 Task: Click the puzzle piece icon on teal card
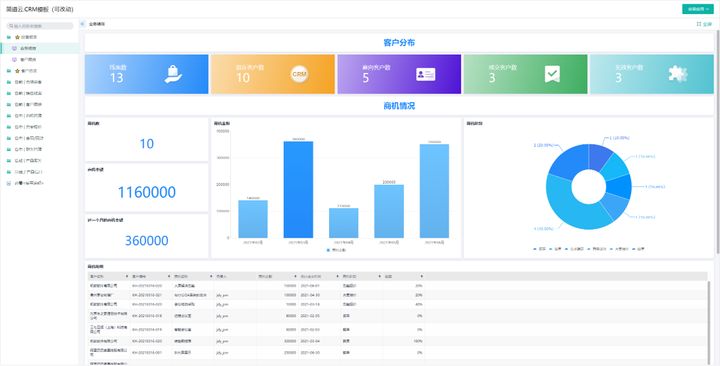tap(678, 74)
